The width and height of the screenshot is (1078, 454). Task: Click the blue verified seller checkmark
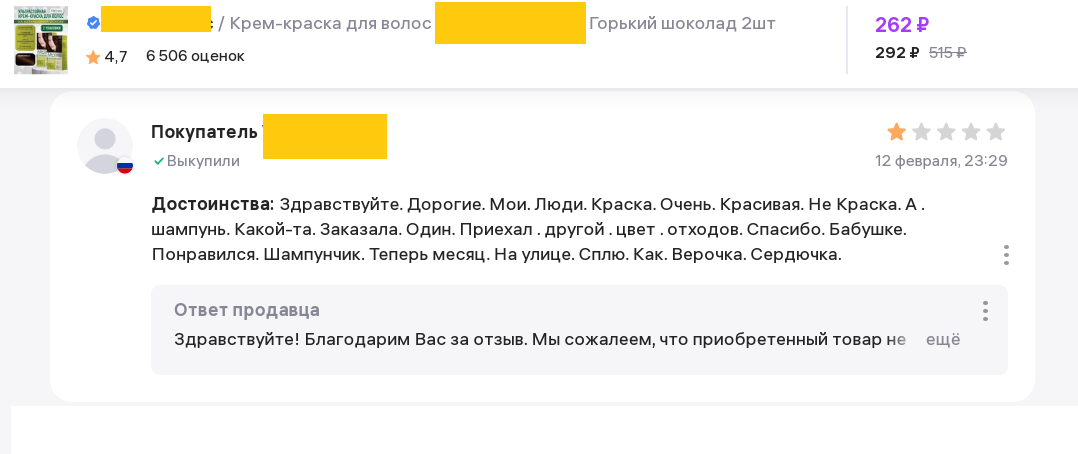click(93, 23)
